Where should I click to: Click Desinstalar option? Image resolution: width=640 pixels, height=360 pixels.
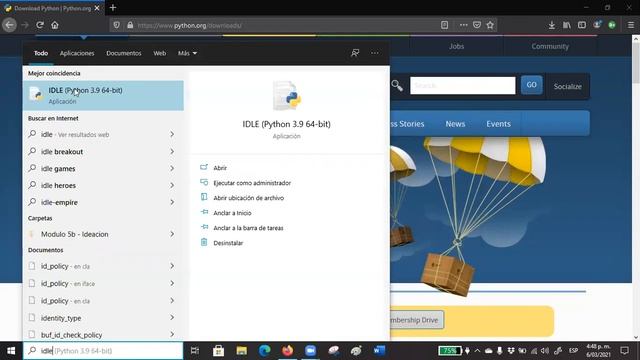pos(228,243)
